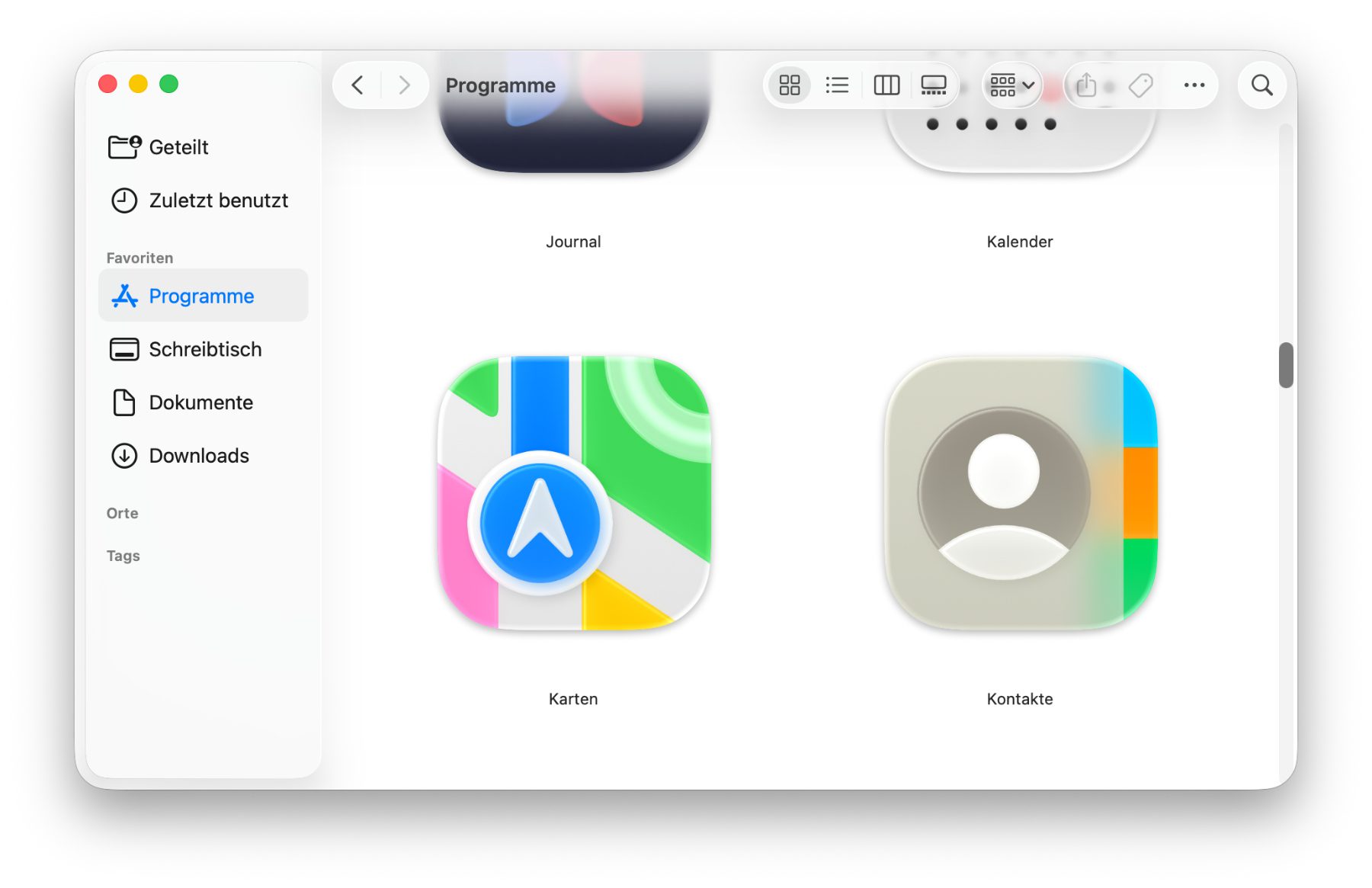Switch to column view
Viewport: 1372px width, 888px height.
(886, 85)
